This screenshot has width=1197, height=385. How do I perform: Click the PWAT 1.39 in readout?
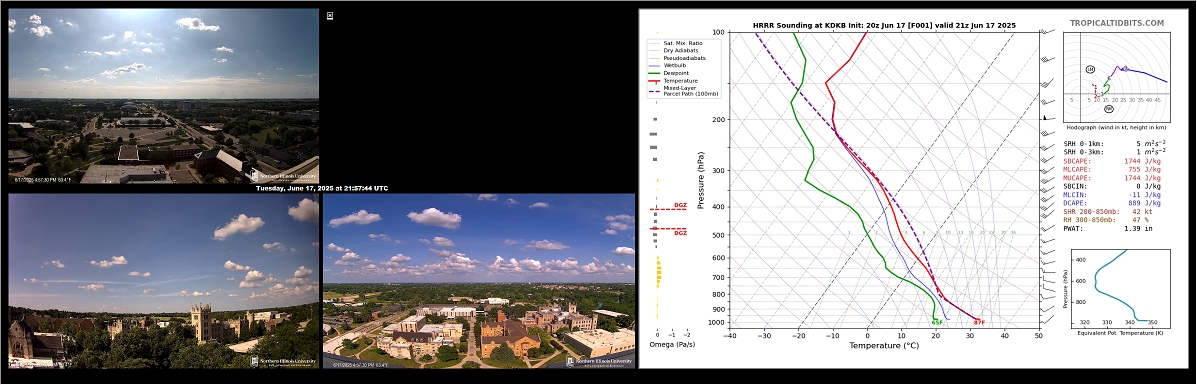1108,228
